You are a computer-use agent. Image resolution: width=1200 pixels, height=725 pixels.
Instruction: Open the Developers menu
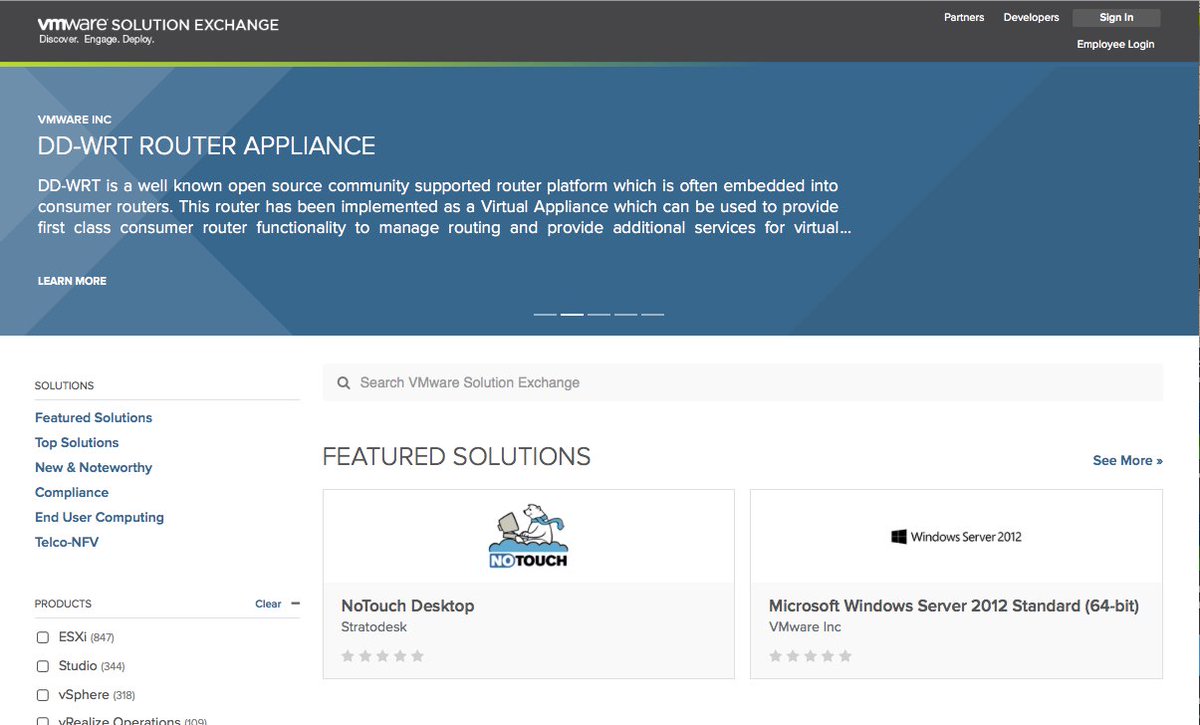1031,17
